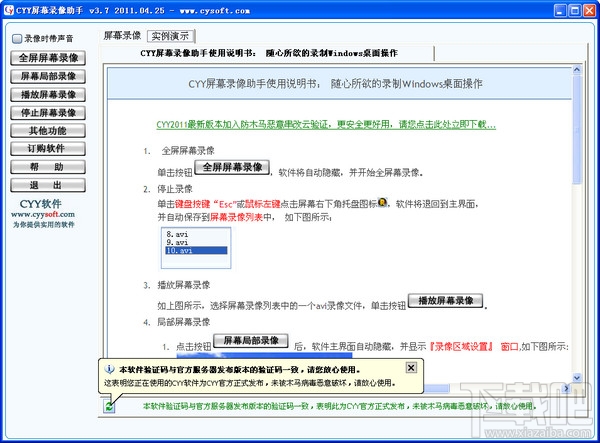The image size is (600, 443).
Task: Click the green verification status text at bottom
Action: 340,406
